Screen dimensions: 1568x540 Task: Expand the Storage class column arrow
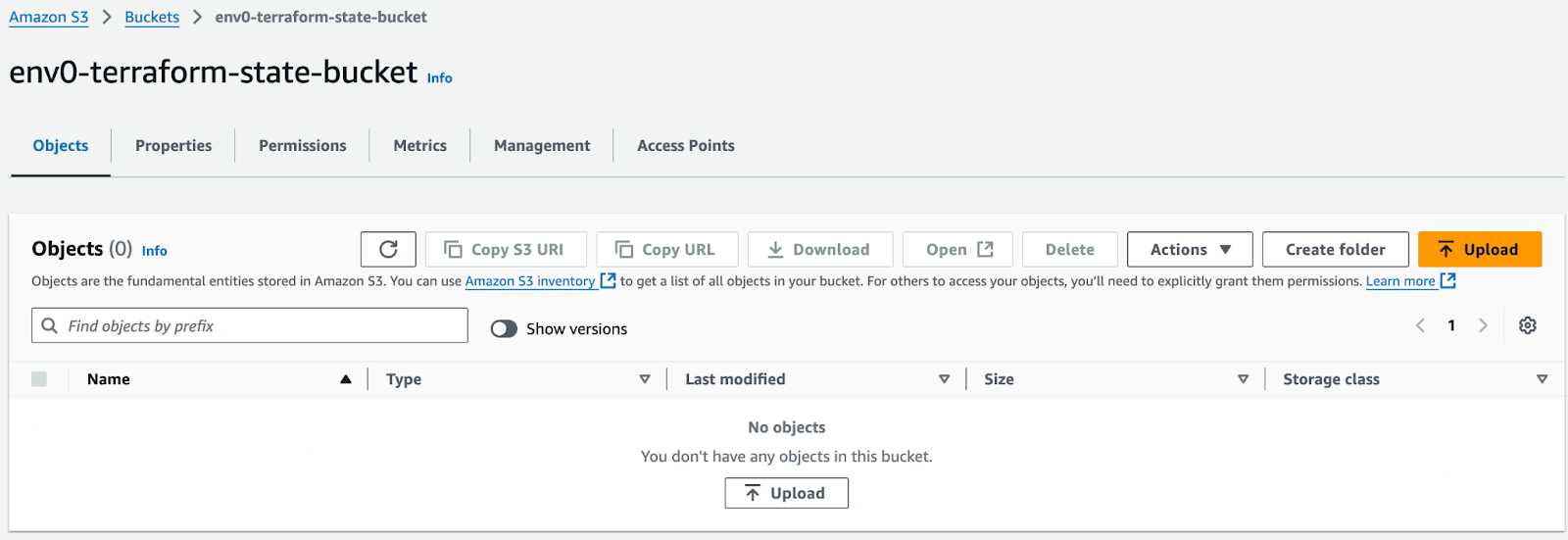(x=1542, y=379)
